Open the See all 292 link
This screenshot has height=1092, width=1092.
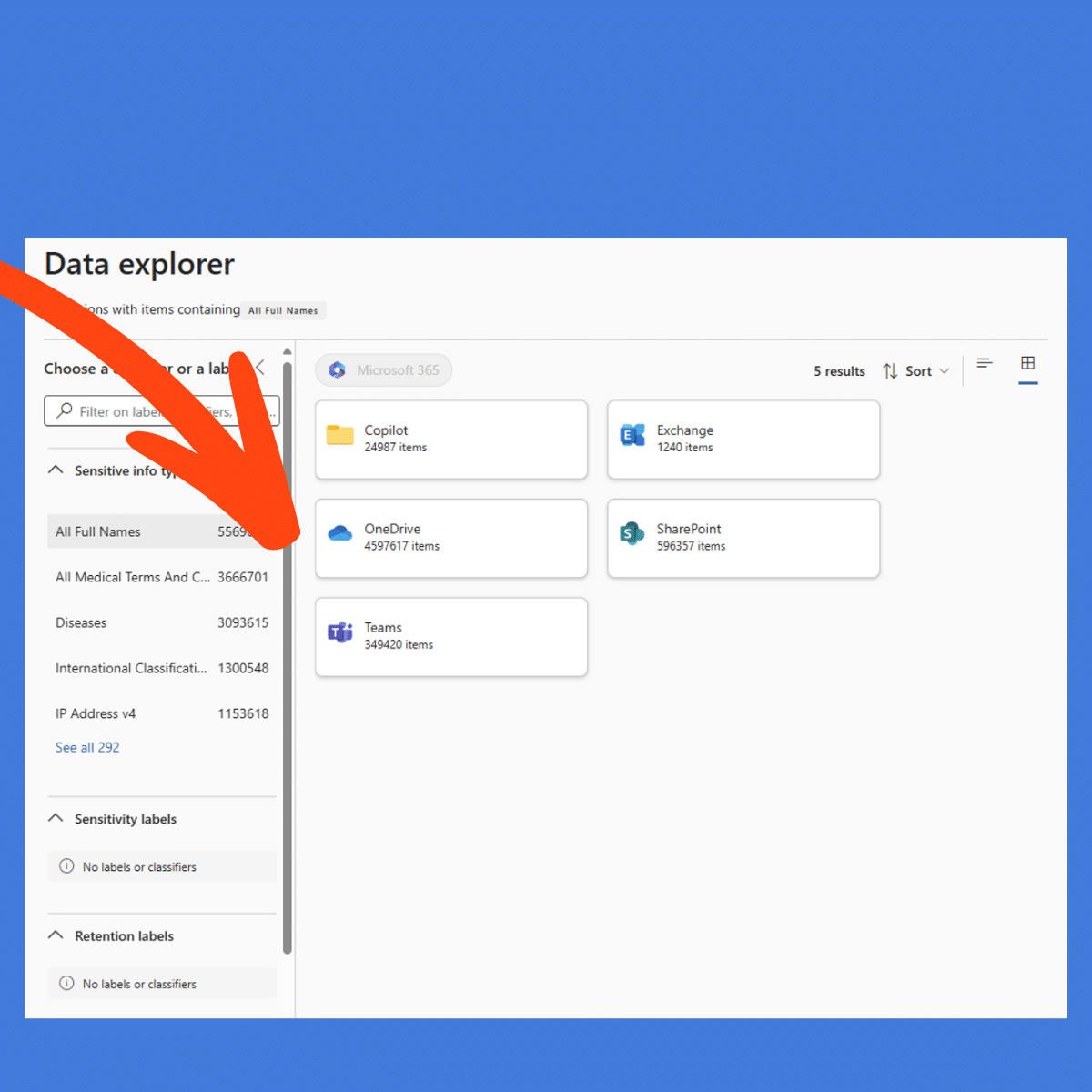pos(87,747)
